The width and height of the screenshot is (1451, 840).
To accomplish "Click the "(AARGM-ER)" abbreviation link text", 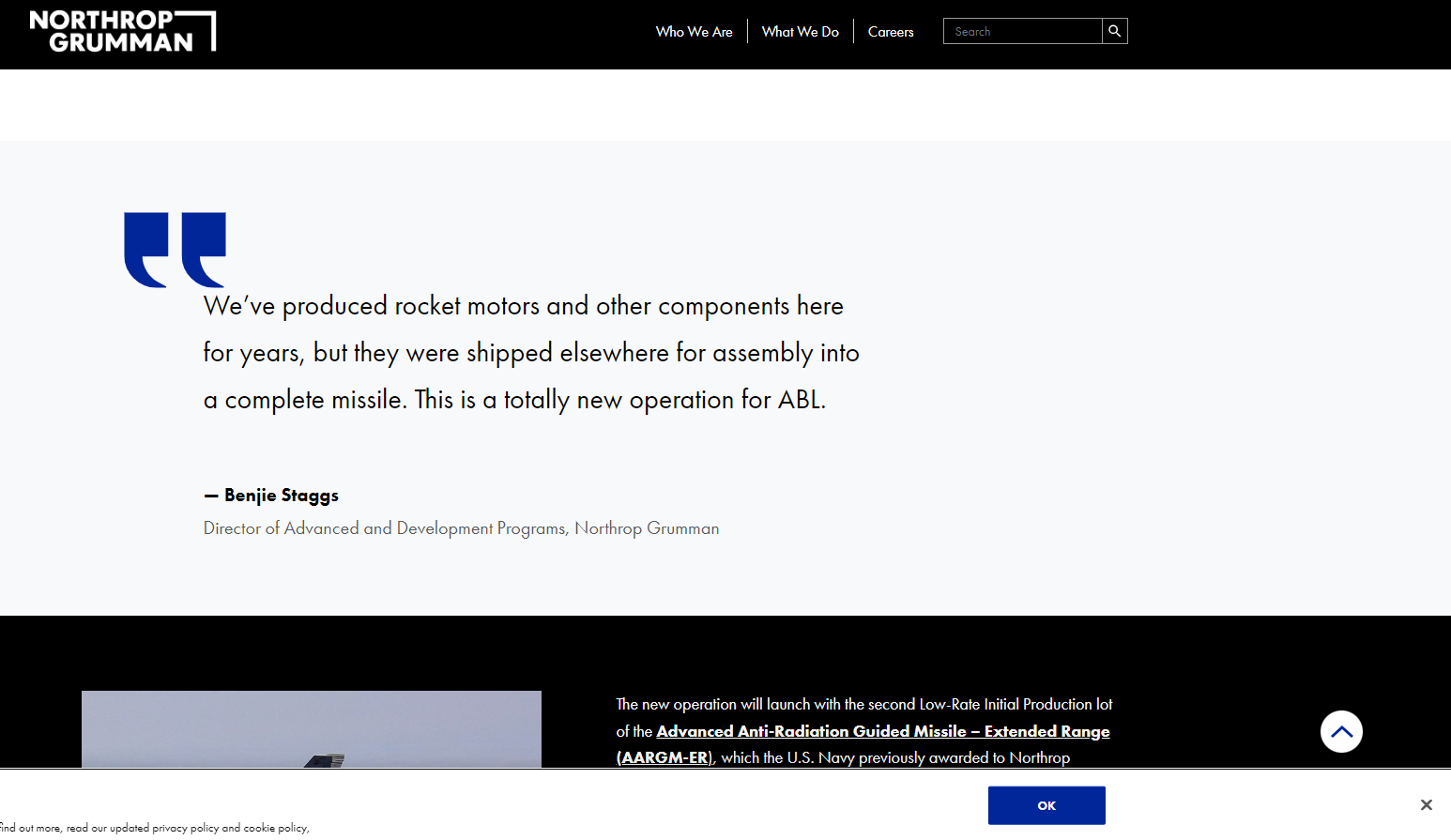I will click(x=665, y=757).
